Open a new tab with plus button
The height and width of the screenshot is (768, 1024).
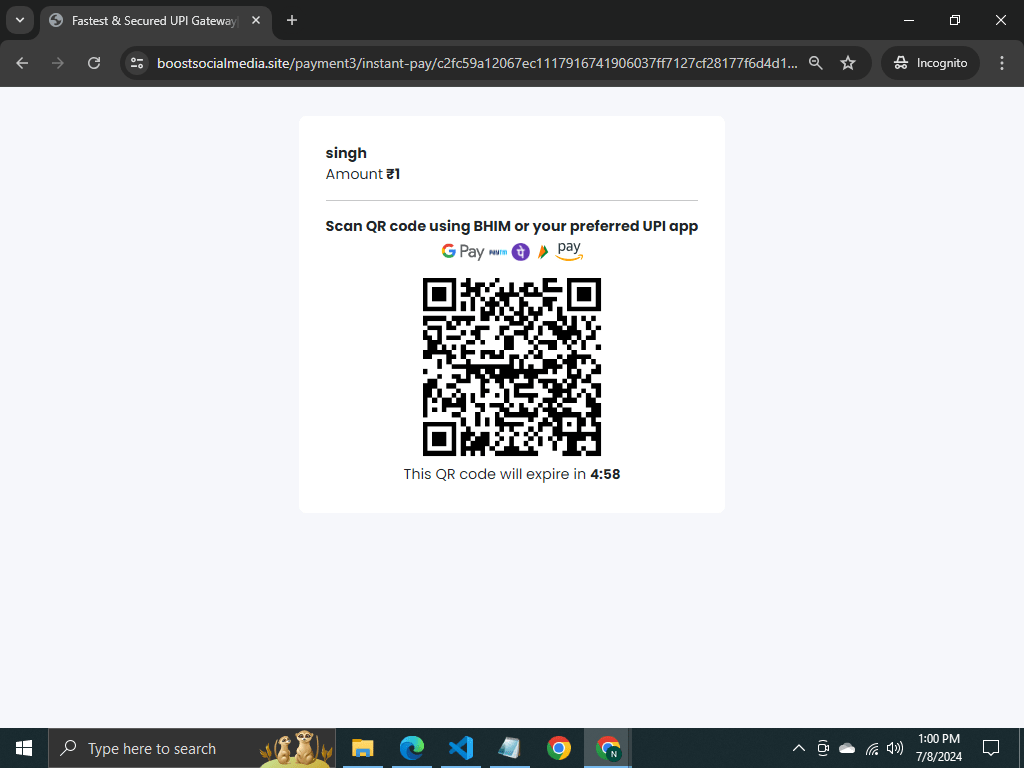(x=292, y=20)
